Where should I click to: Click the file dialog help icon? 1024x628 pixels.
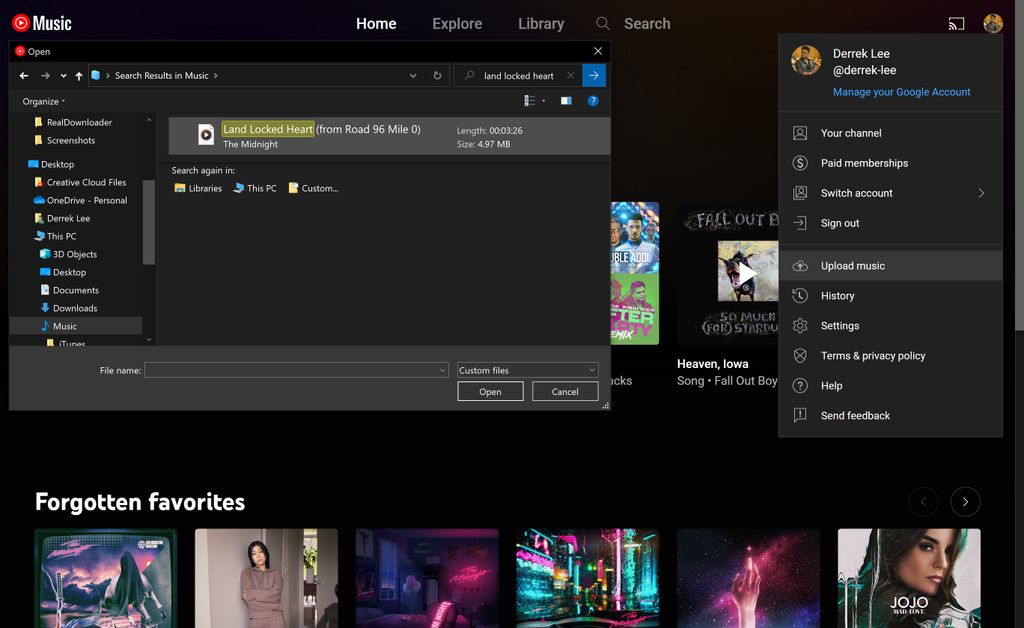593,101
